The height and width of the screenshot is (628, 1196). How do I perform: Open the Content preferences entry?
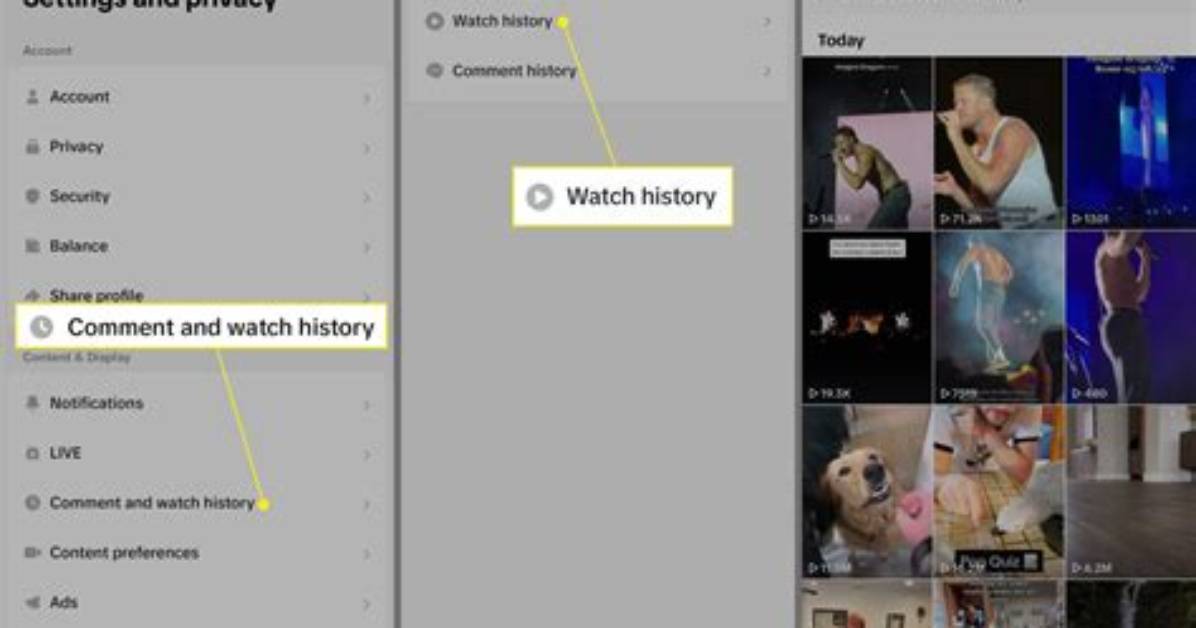click(x=198, y=552)
